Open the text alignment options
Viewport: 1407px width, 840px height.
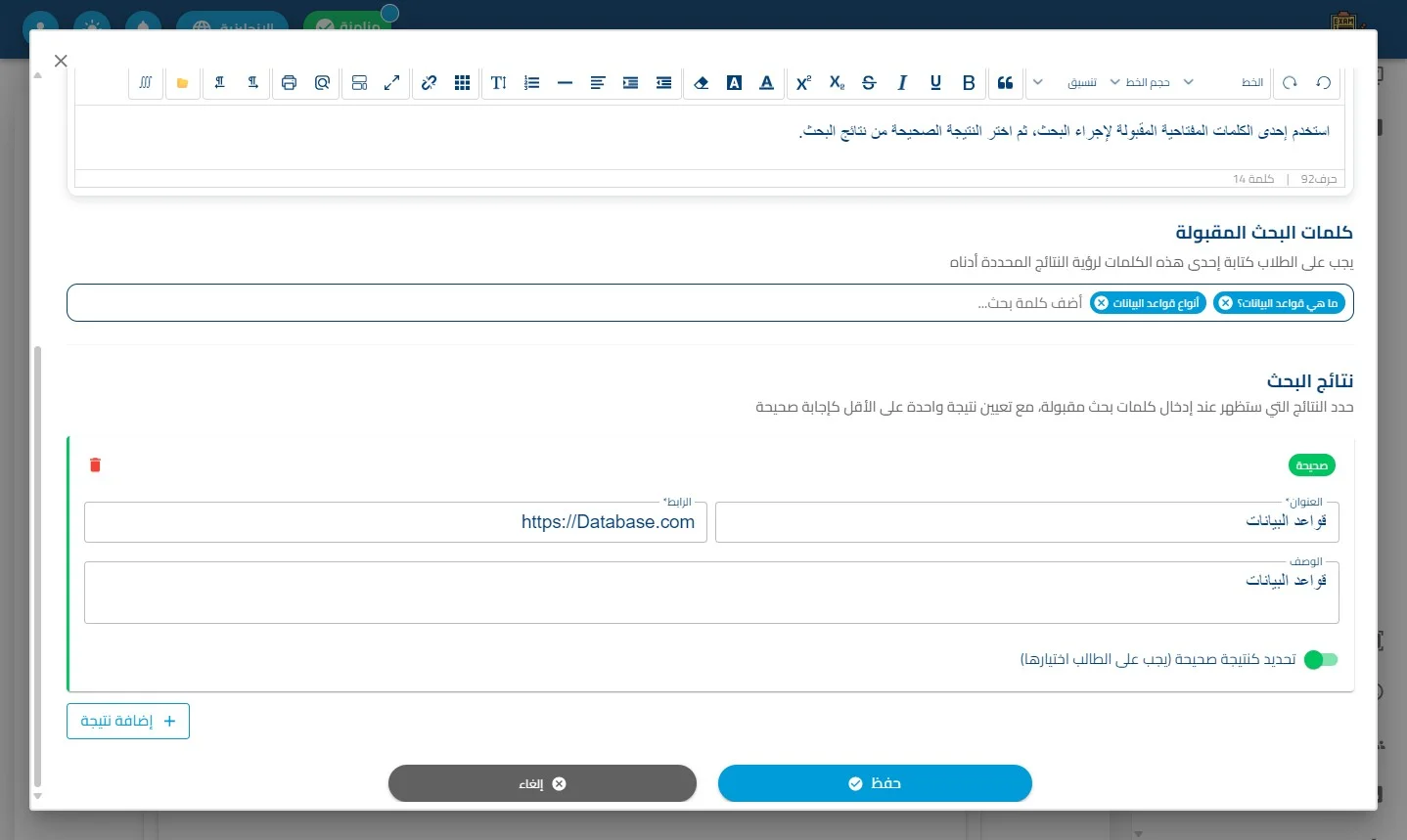(x=598, y=83)
